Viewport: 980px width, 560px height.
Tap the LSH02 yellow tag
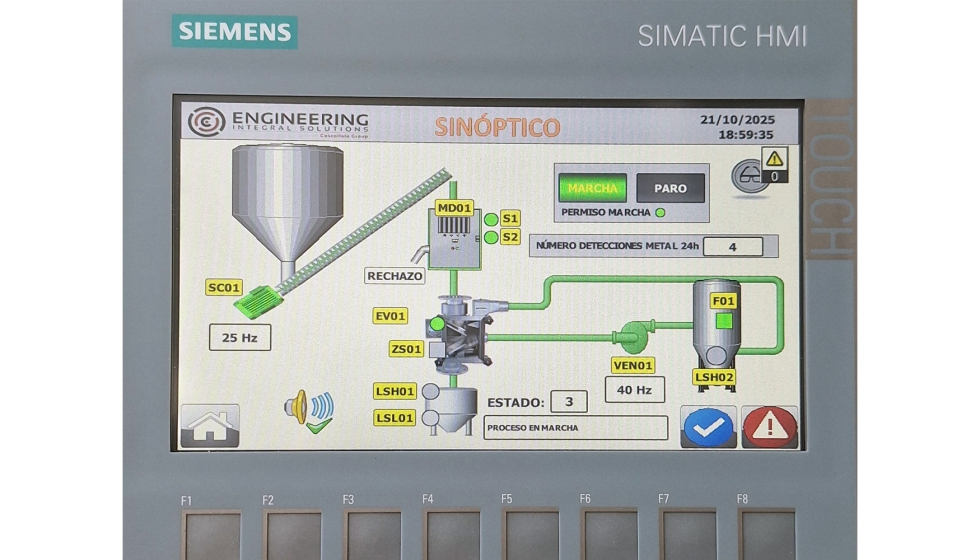tap(714, 378)
